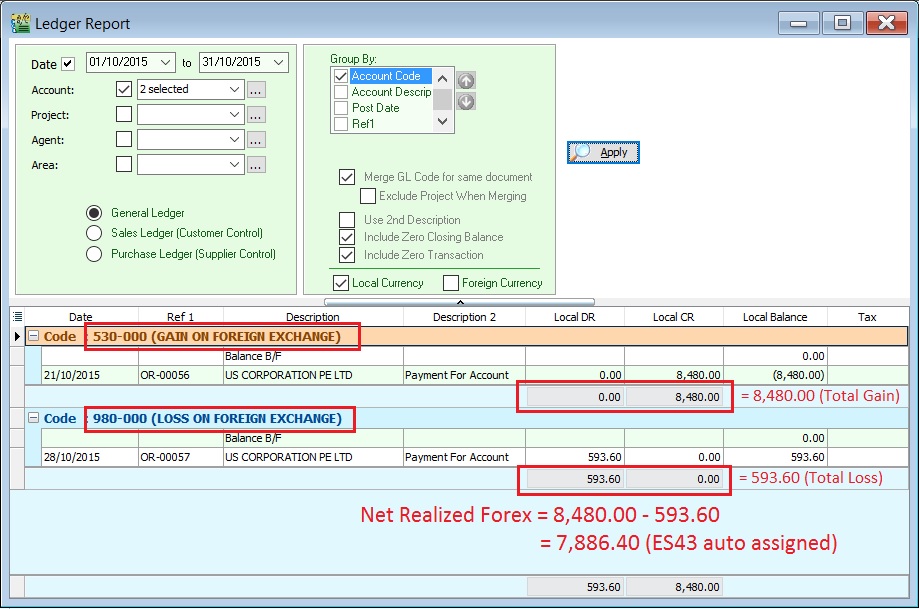The image size is (919, 609).
Task: Enable the Foreign Currency checkbox
Action: (x=448, y=282)
